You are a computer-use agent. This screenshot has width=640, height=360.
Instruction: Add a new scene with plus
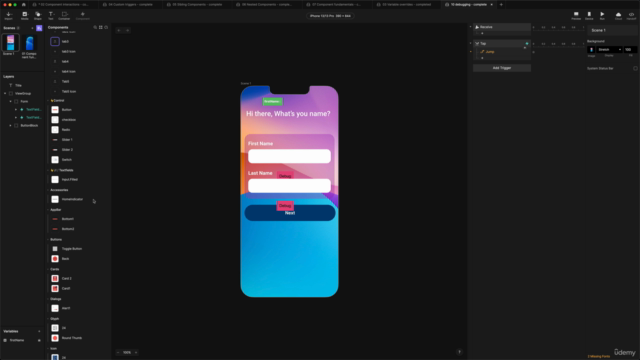click(x=32, y=28)
